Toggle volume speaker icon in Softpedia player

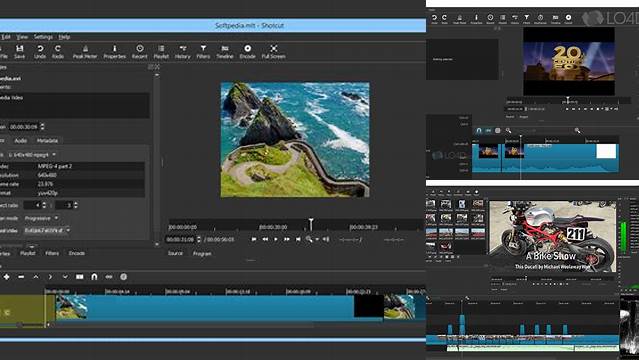tap(326, 239)
